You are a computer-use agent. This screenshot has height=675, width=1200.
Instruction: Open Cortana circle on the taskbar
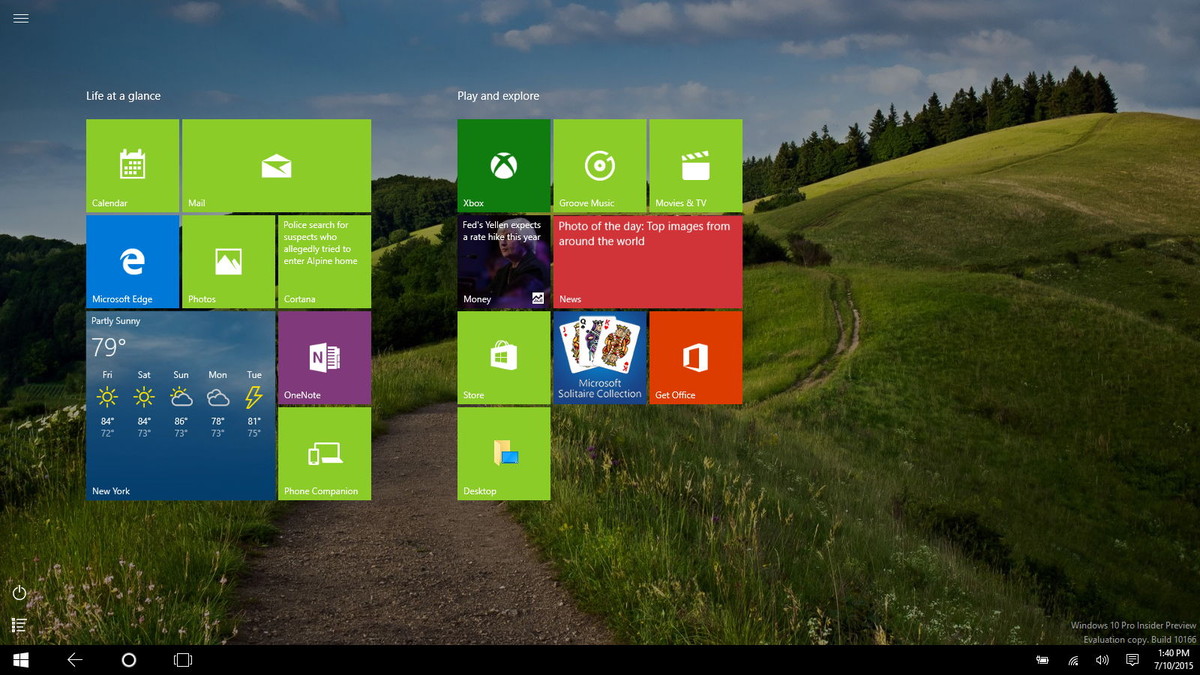pyautogui.click(x=128, y=660)
